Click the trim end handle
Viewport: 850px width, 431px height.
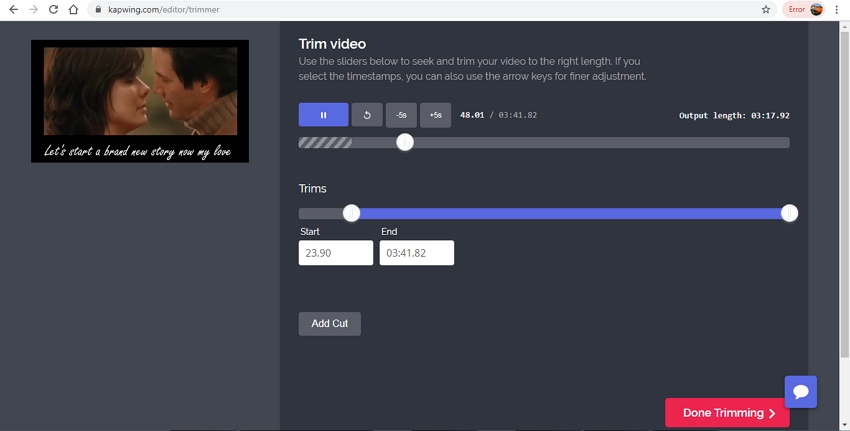pos(789,213)
